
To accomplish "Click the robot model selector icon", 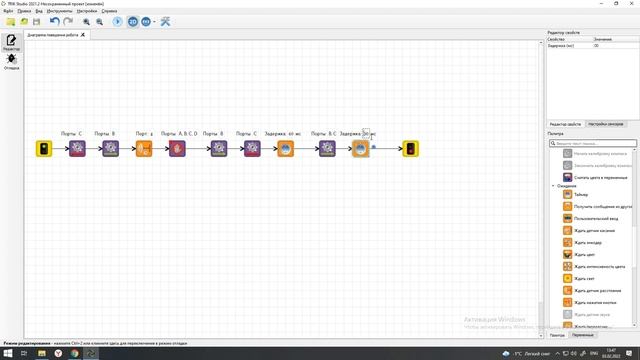I will pos(146,22).
